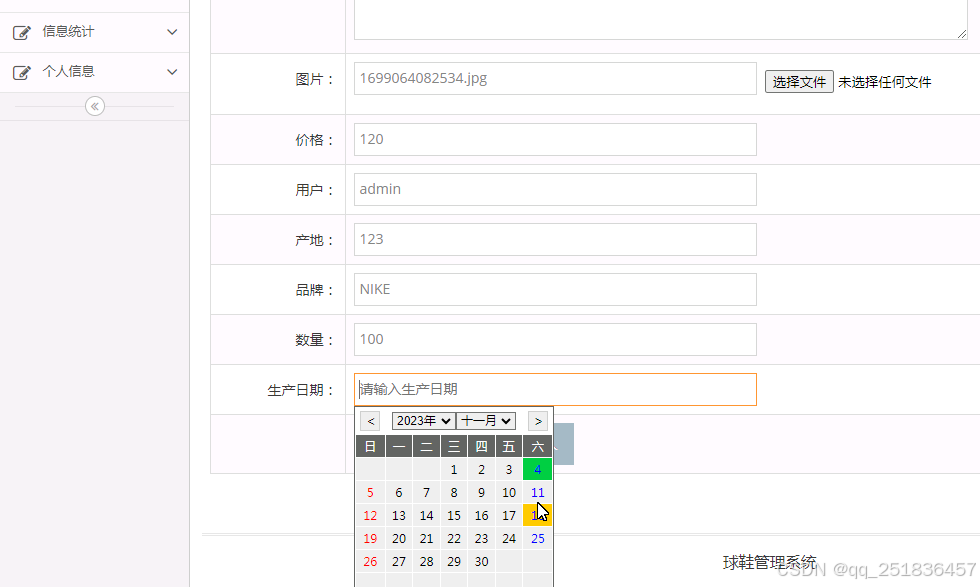Select day 24 in the calendar
This screenshot has width=980, height=587.
[x=509, y=539]
